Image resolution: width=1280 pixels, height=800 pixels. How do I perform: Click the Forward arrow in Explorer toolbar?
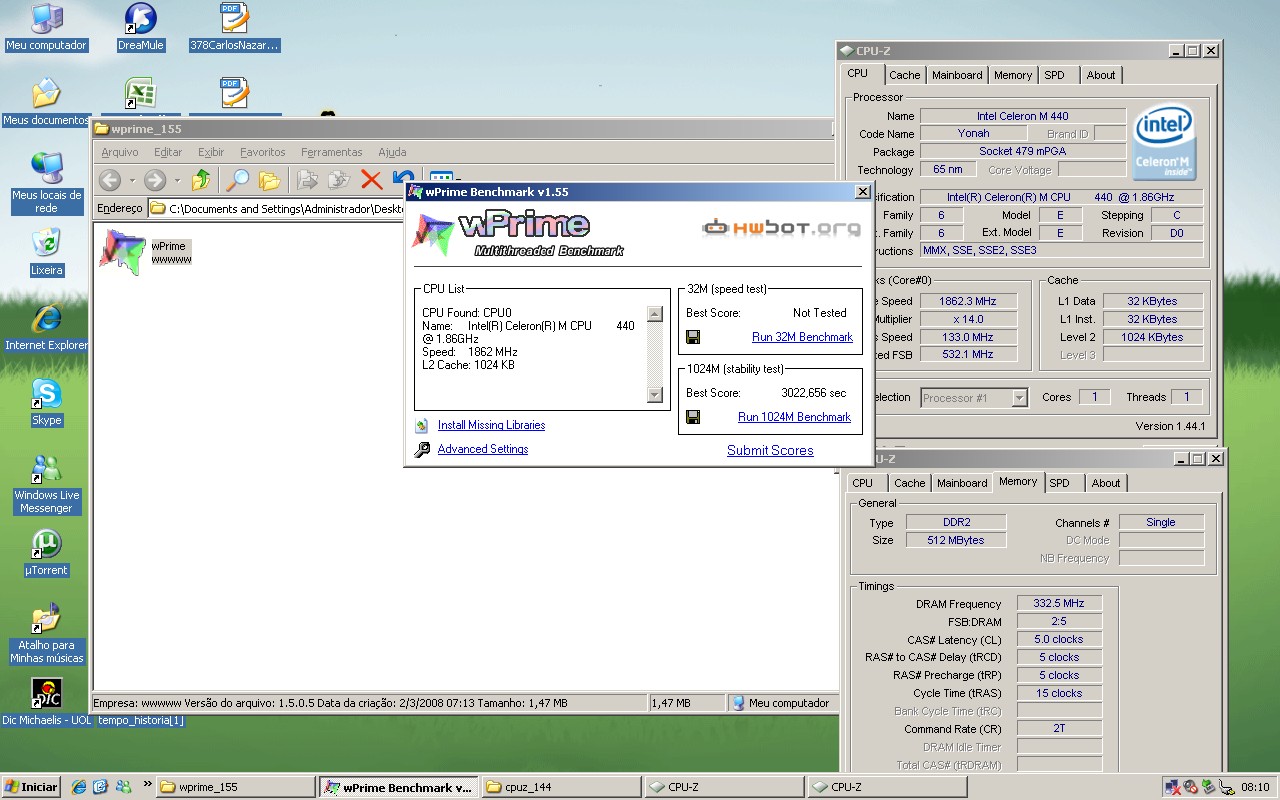click(154, 180)
